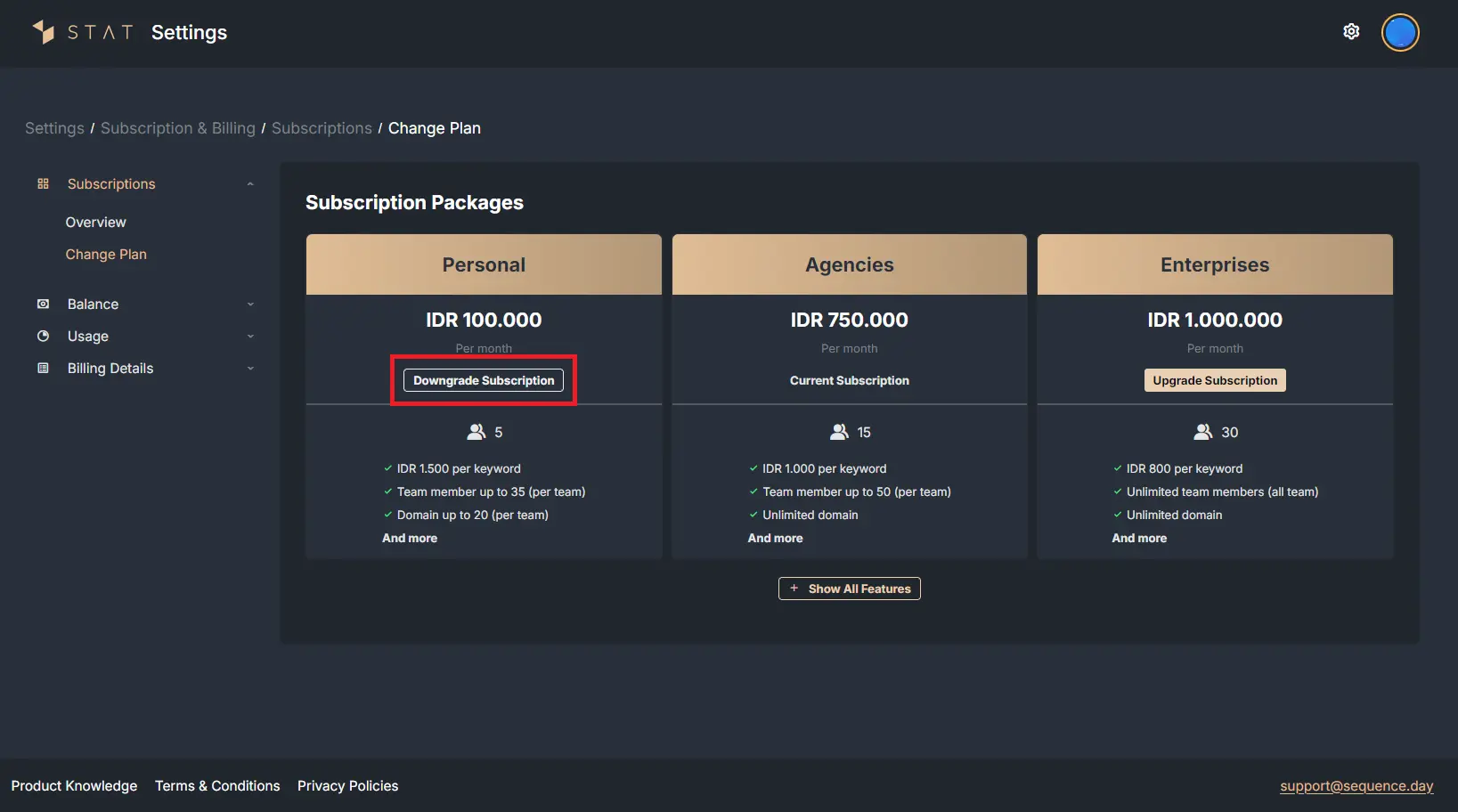This screenshot has height=812, width=1458.
Task: Click the IDR 750.000 price
Action: 850,320
